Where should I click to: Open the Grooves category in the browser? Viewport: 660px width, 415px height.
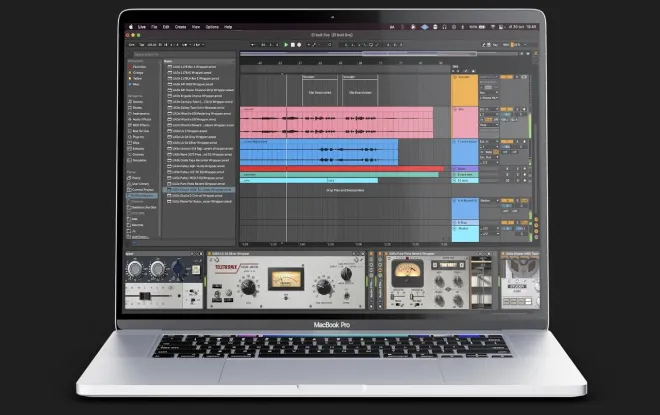tap(138, 154)
